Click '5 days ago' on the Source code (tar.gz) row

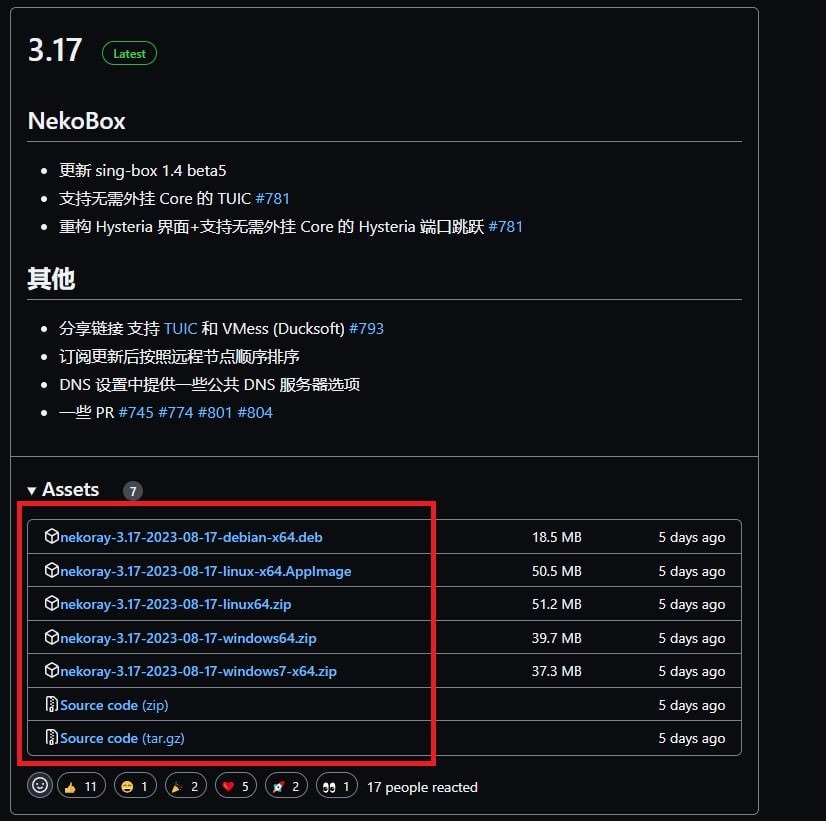(692, 738)
